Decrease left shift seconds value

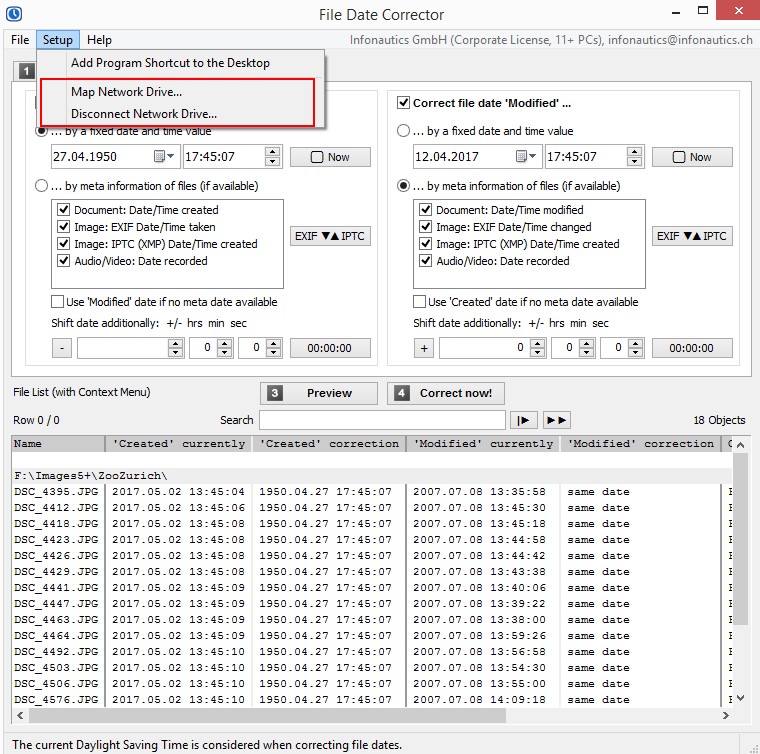click(273, 353)
